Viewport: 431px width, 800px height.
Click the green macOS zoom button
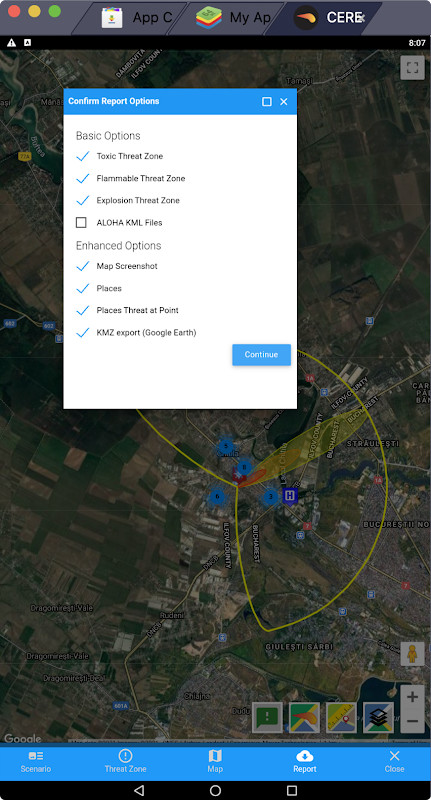tap(54, 11)
